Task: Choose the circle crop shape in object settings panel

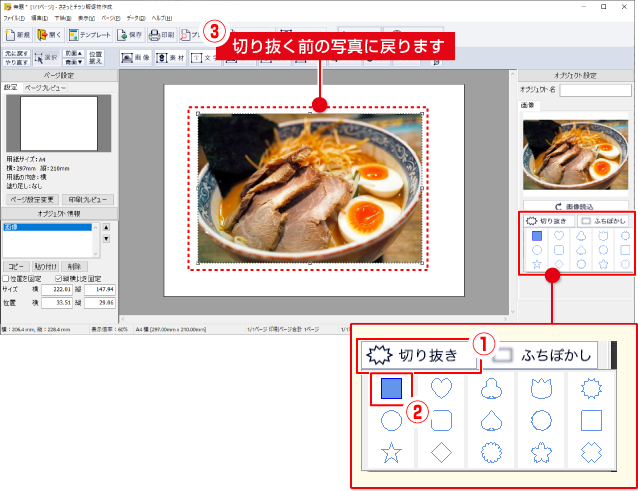Action: click(x=537, y=250)
